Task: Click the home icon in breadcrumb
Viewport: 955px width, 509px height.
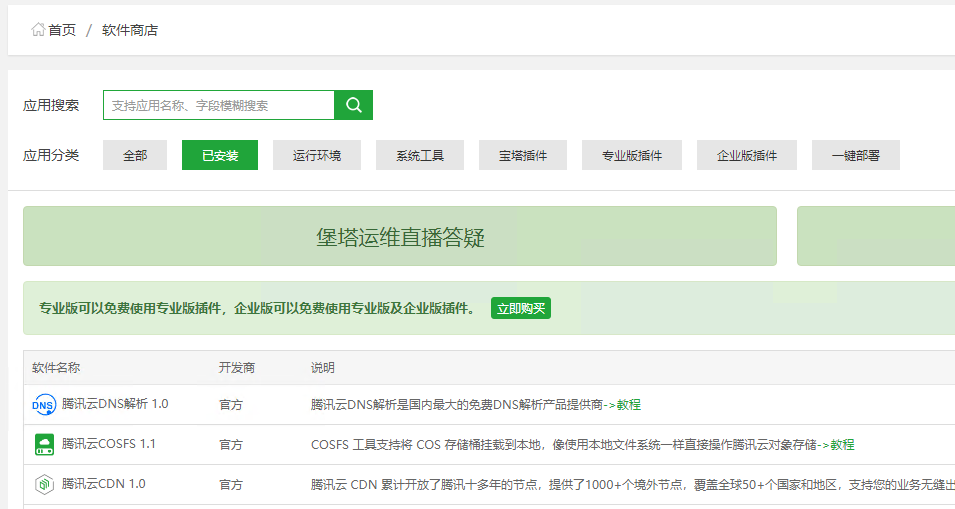Action: click(38, 29)
